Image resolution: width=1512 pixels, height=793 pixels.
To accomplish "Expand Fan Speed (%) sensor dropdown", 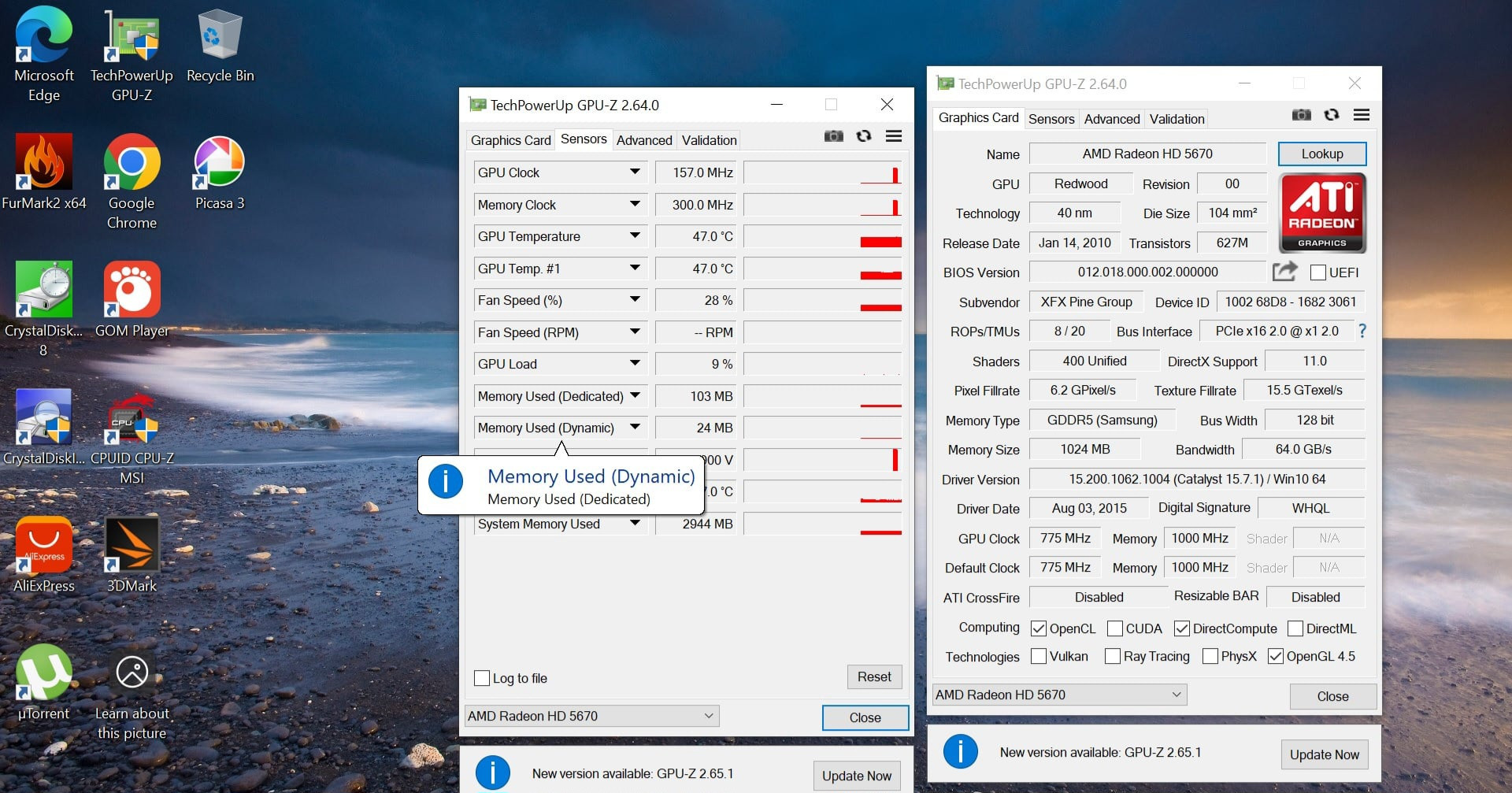I will [x=635, y=299].
